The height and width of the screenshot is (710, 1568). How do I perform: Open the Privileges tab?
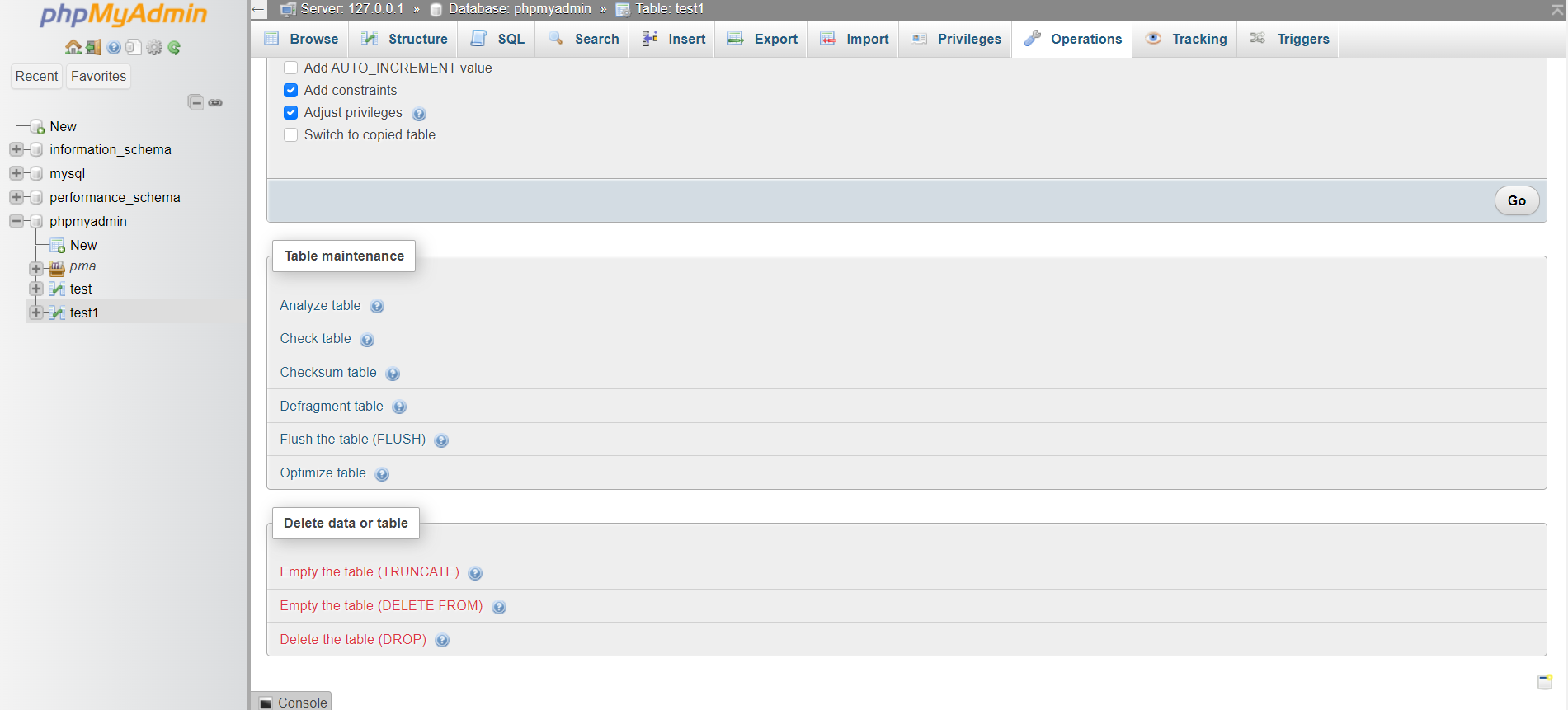coord(956,39)
